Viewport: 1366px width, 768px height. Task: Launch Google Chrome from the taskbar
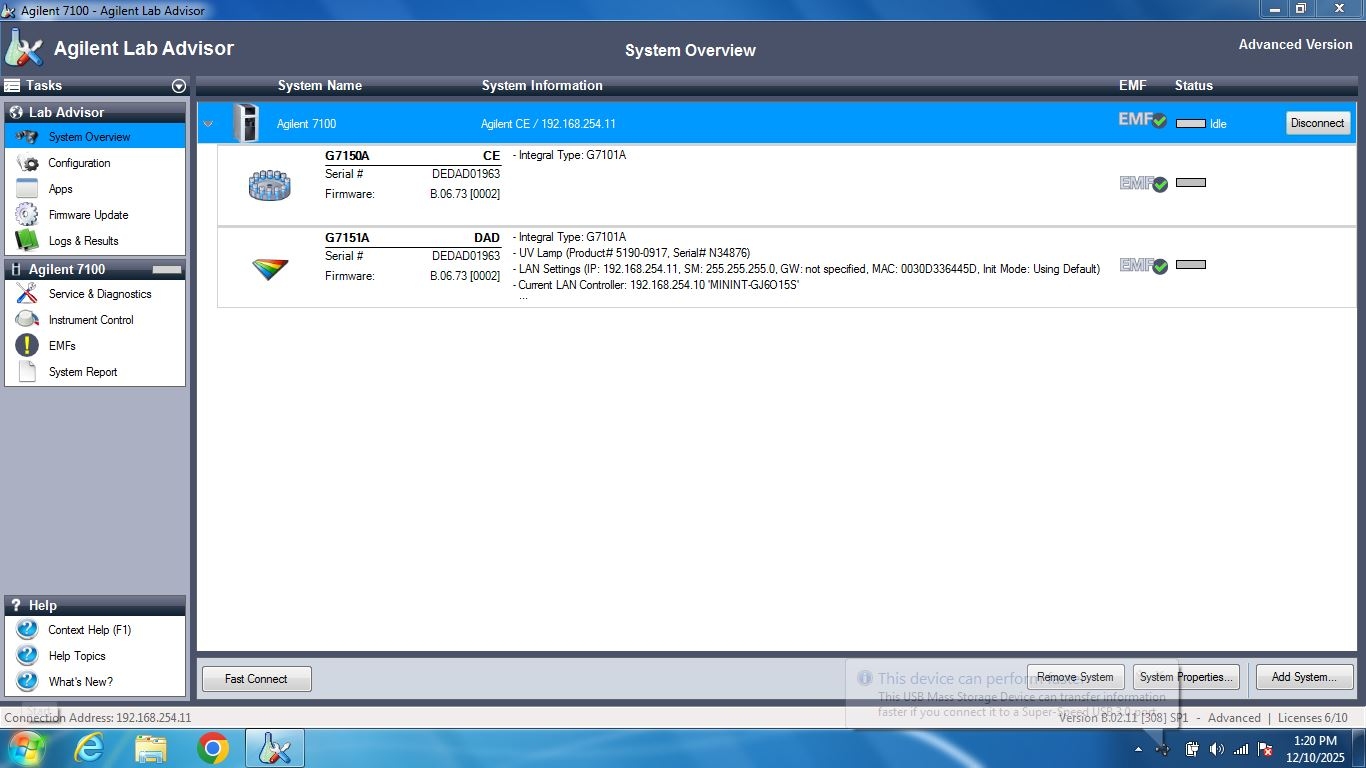tap(212, 748)
